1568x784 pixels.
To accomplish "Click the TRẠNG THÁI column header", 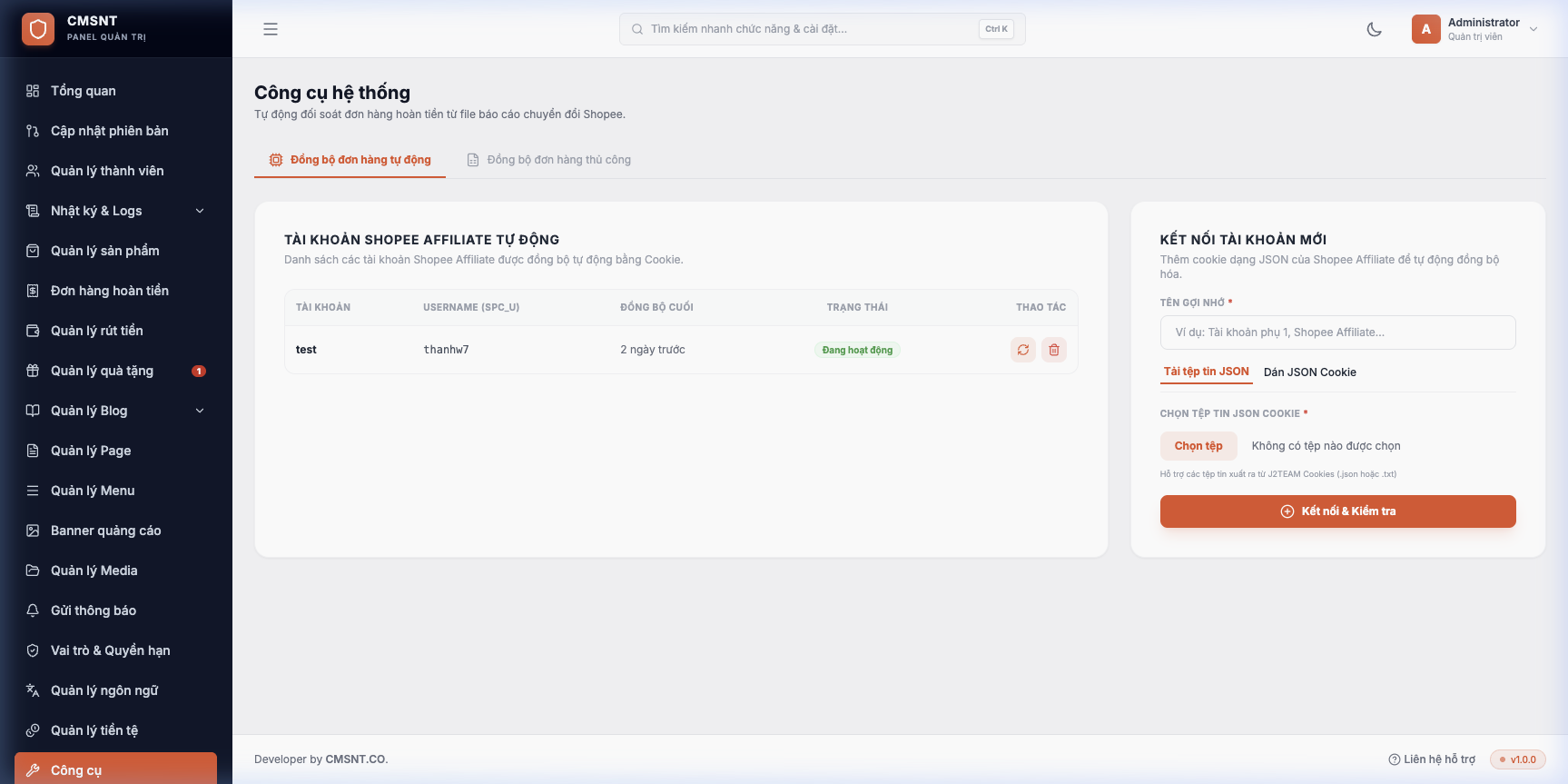I will 857,307.
